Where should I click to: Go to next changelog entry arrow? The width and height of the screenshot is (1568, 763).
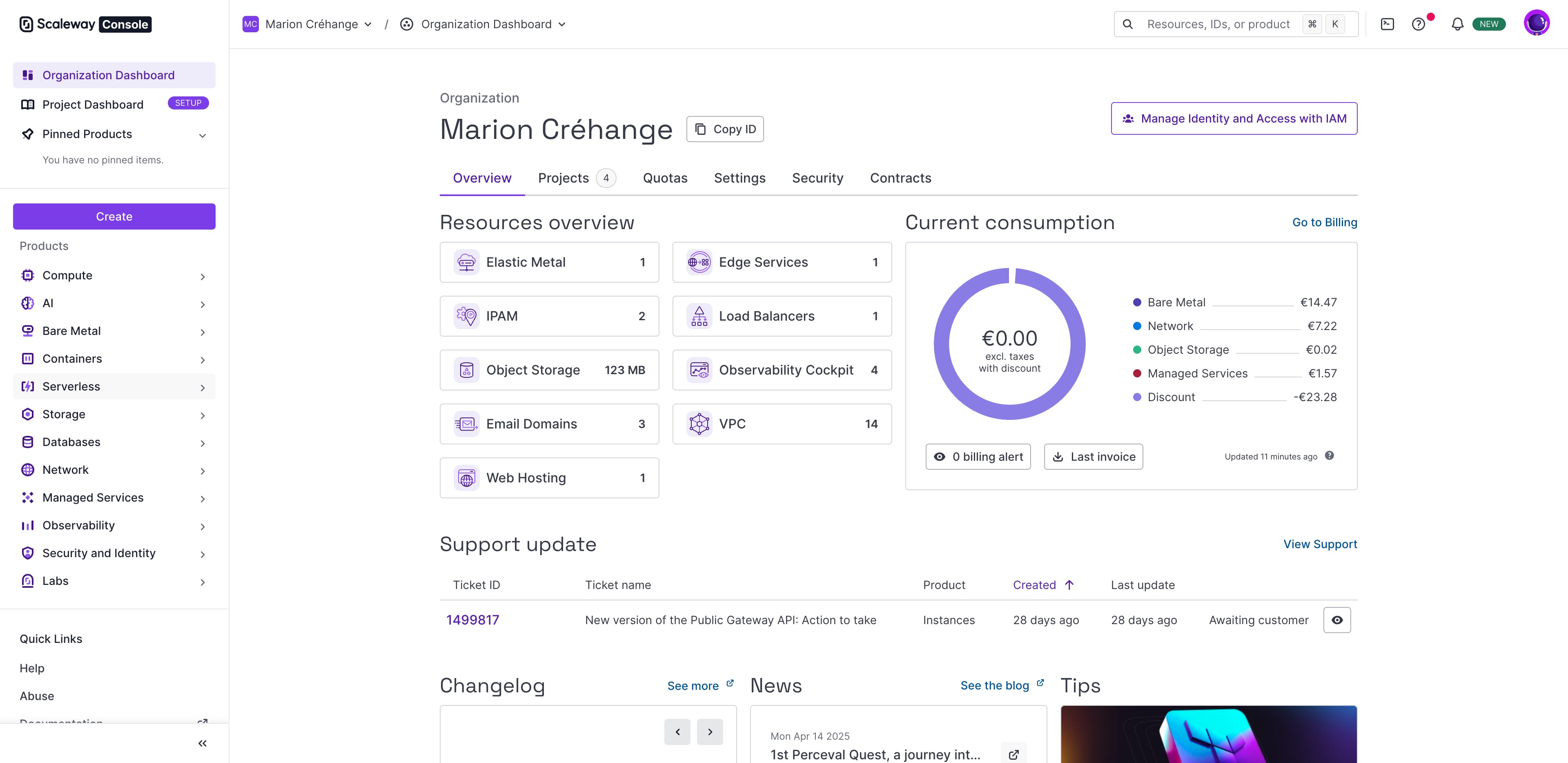(710, 732)
